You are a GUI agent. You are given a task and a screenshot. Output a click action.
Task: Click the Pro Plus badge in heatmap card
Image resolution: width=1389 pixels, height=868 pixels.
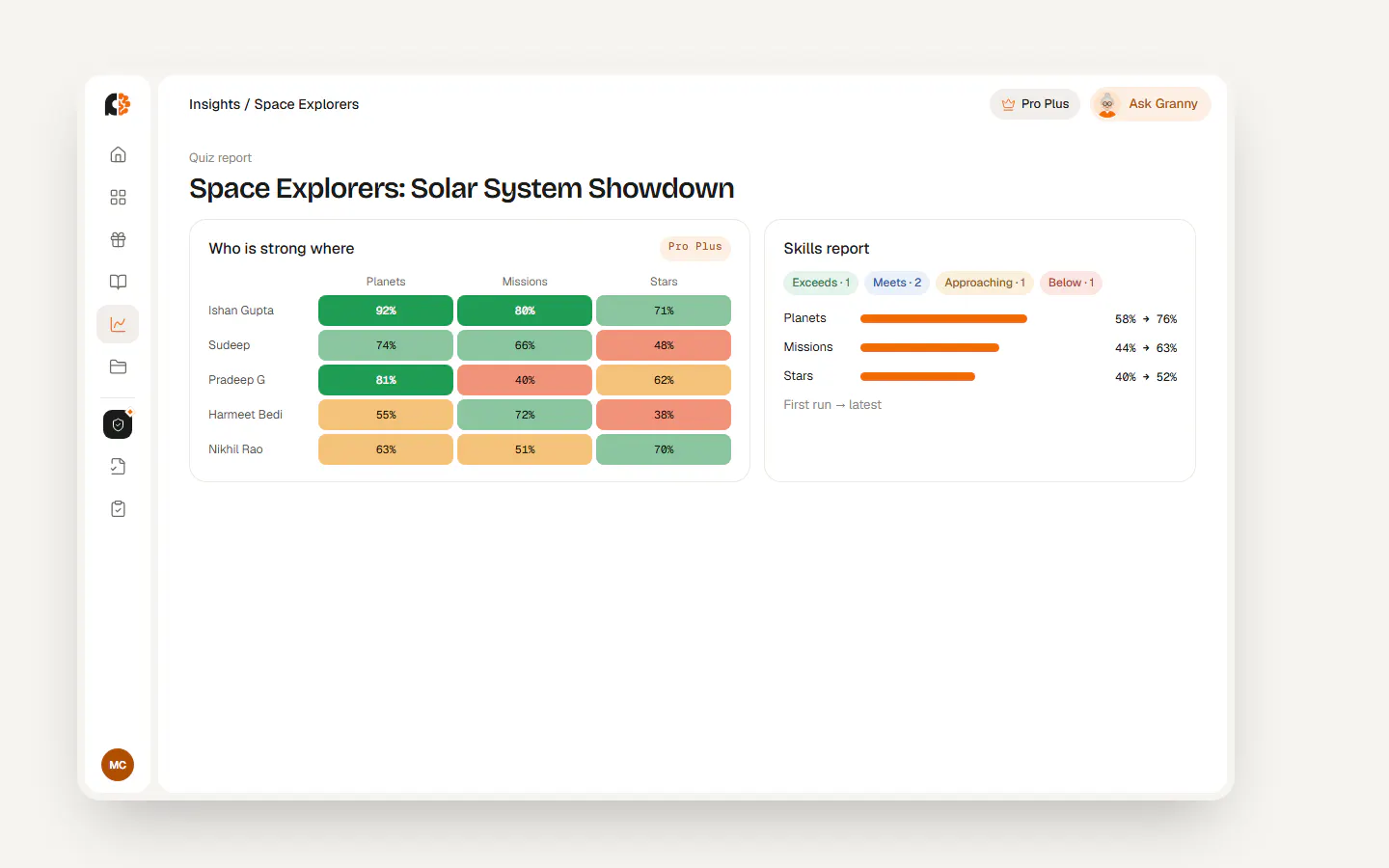695,247
